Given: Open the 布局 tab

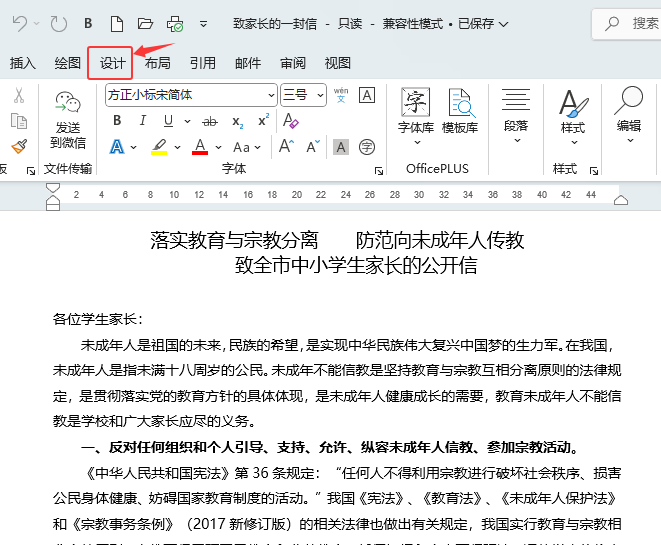Looking at the screenshot, I should (x=158, y=63).
